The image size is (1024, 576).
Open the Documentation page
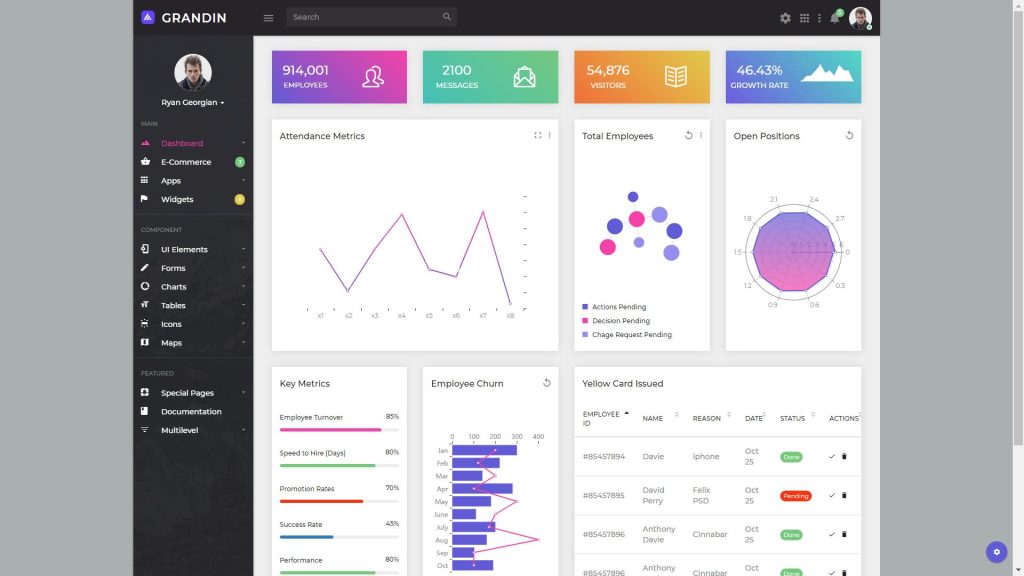click(x=190, y=411)
